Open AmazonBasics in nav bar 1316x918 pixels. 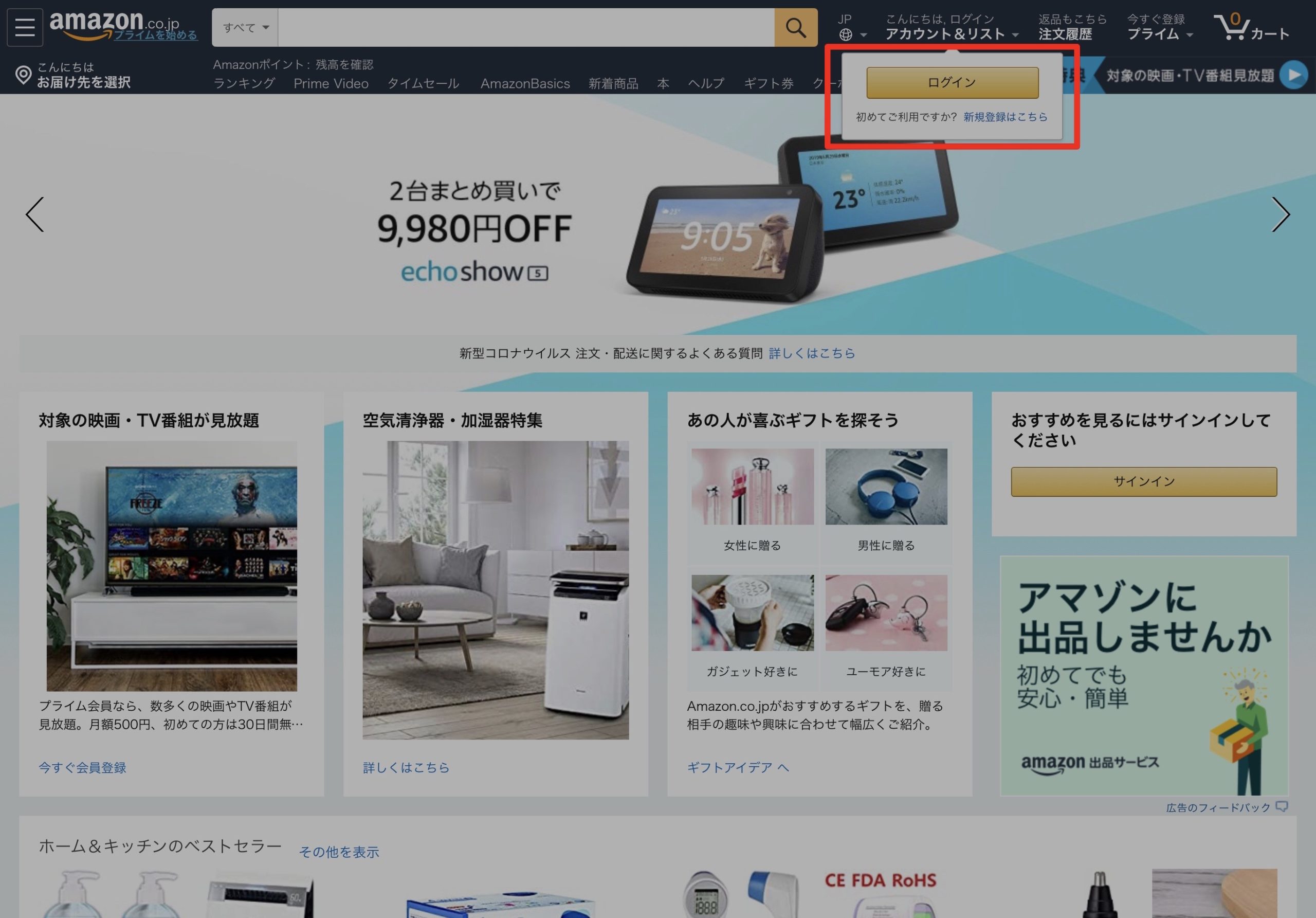click(x=525, y=84)
